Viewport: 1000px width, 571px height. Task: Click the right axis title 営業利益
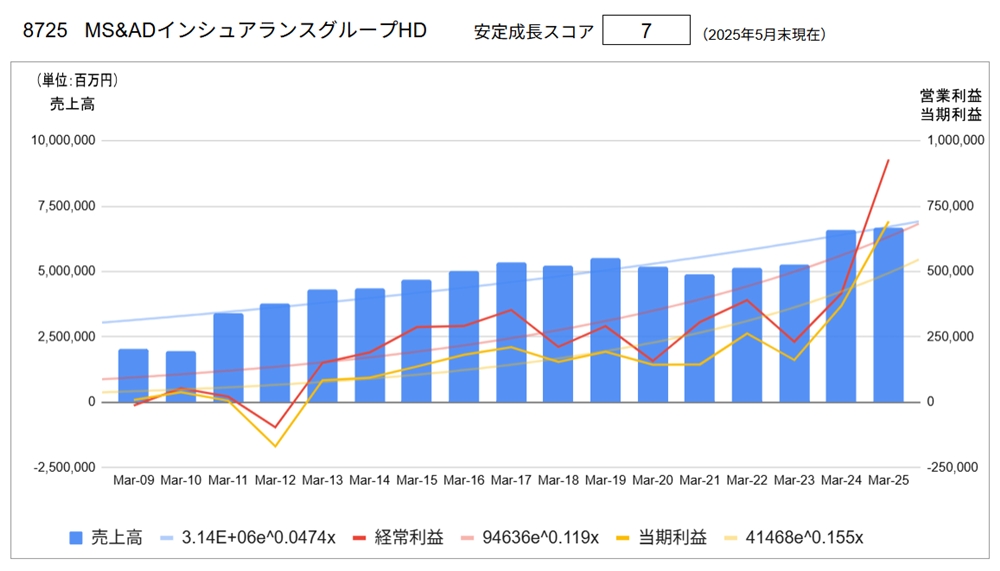pyautogui.click(x=950, y=96)
